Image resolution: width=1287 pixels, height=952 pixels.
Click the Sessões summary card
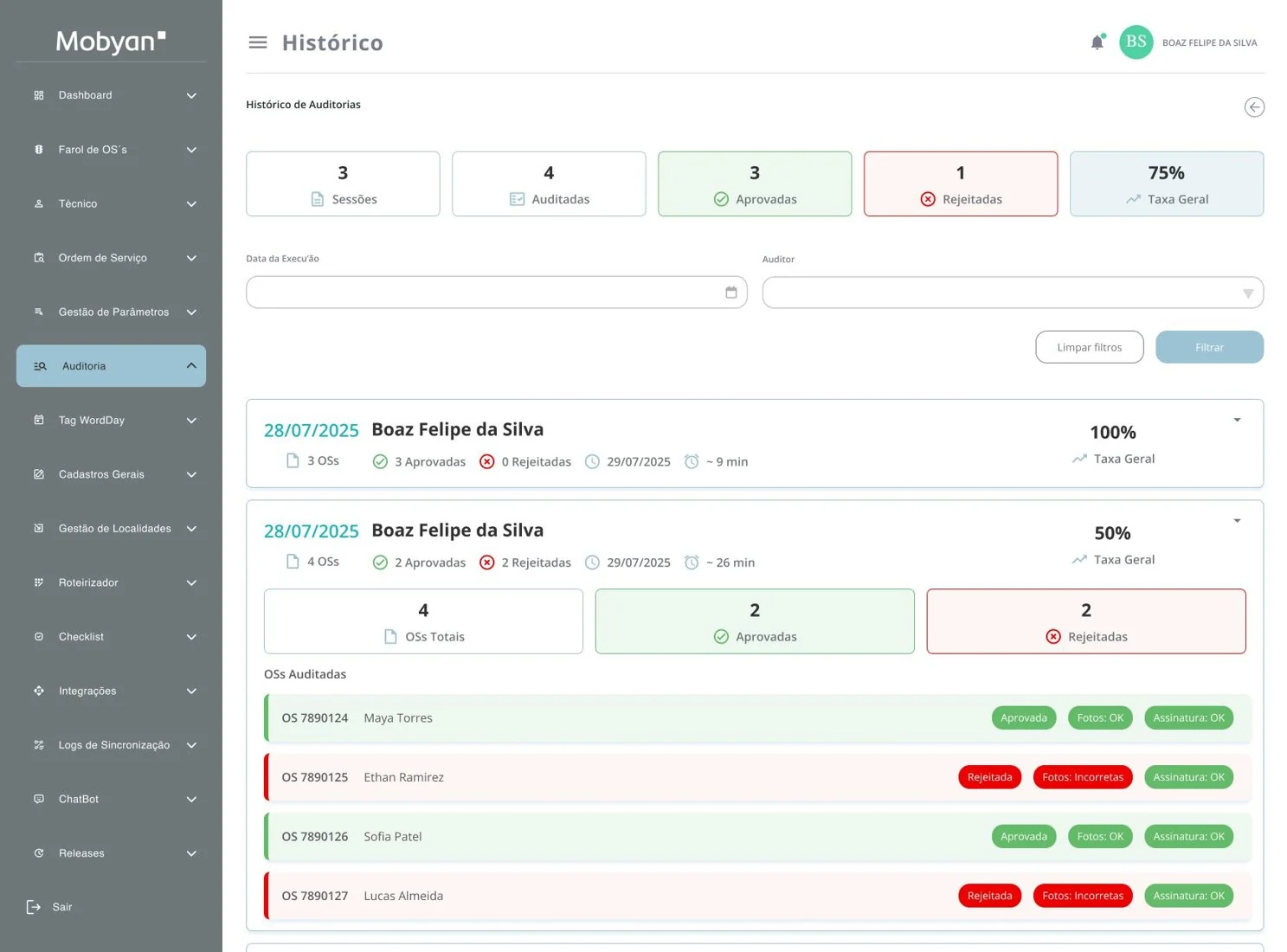pyautogui.click(x=343, y=183)
